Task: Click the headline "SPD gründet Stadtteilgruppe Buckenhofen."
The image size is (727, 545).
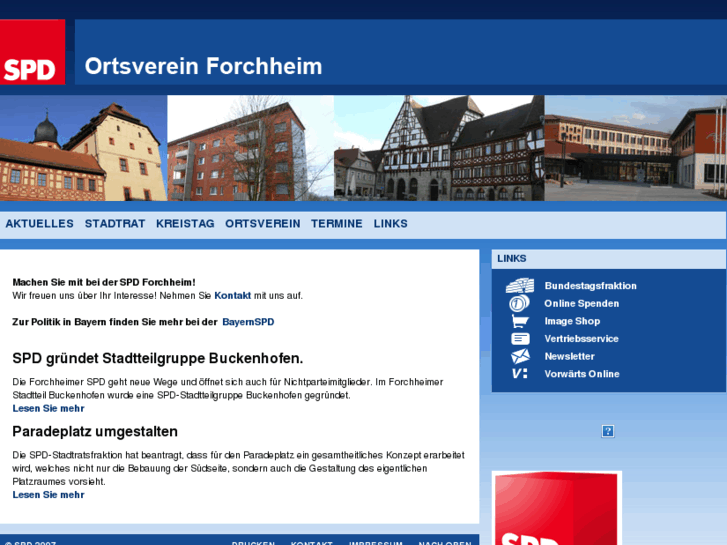Action: pyautogui.click(x=158, y=359)
